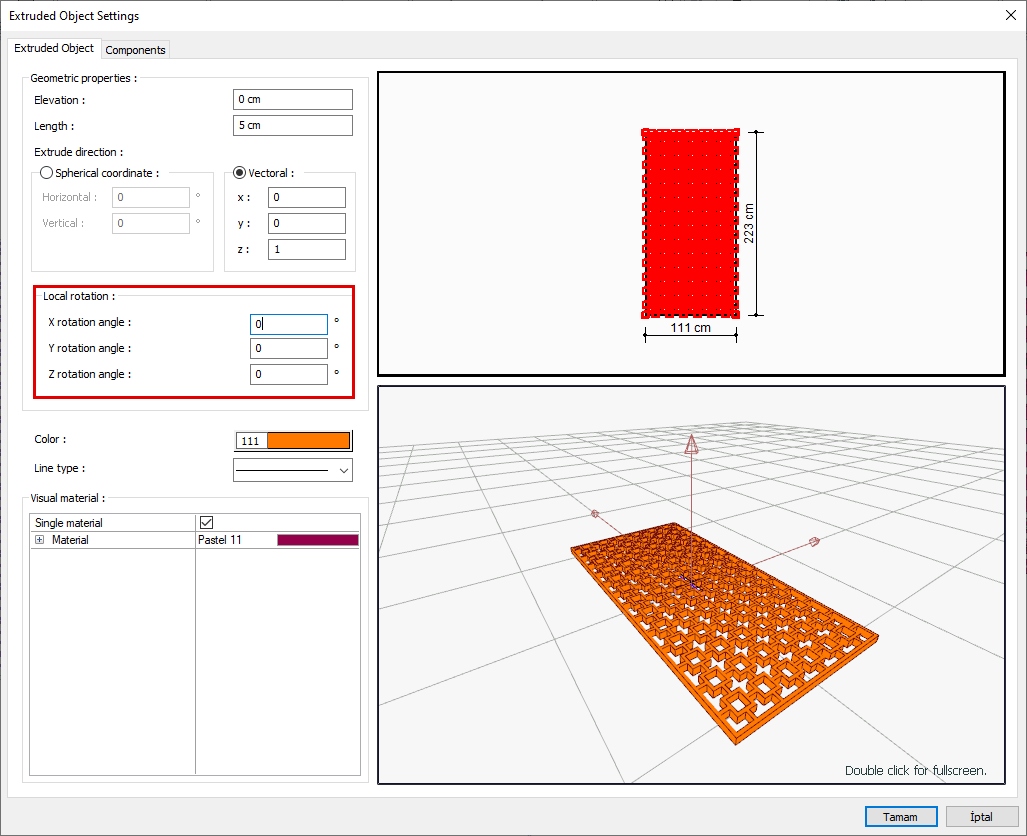Click the Elevation input field
Viewport: 1027px width, 836px height.
[x=292, y=99]
